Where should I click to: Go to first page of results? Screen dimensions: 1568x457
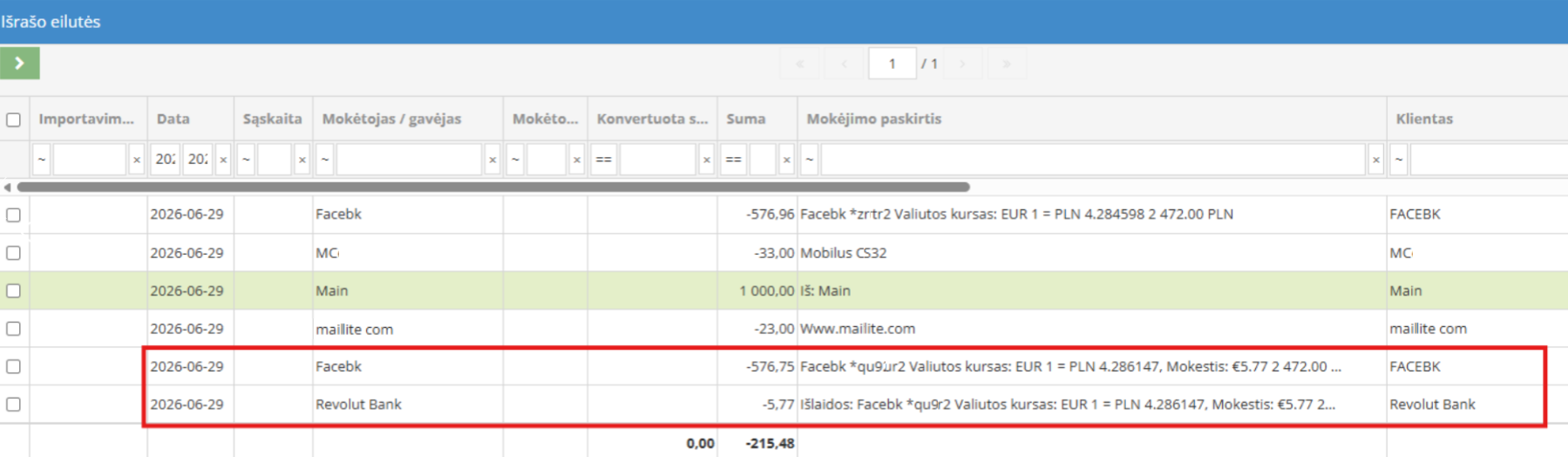799,64
